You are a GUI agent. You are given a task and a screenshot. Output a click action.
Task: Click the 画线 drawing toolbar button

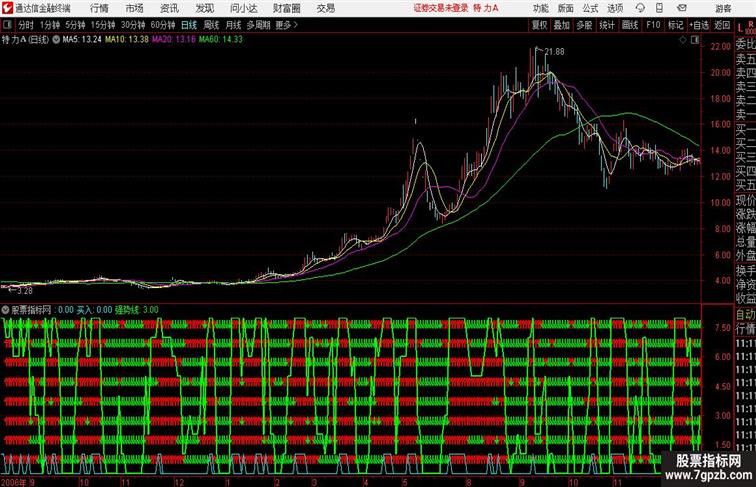(630, 25)
